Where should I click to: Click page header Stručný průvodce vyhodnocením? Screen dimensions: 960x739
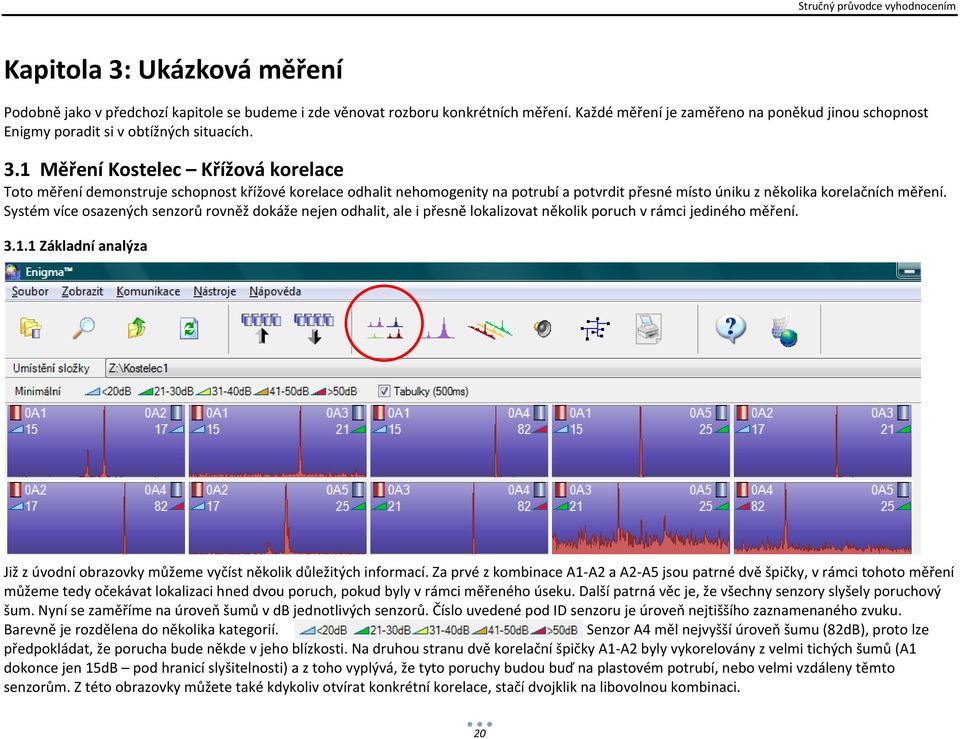[x=876, y=6]
